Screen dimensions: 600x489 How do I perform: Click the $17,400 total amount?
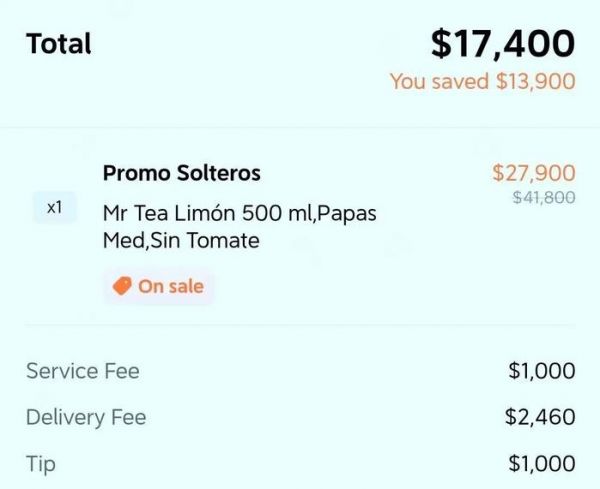(502, 44)
